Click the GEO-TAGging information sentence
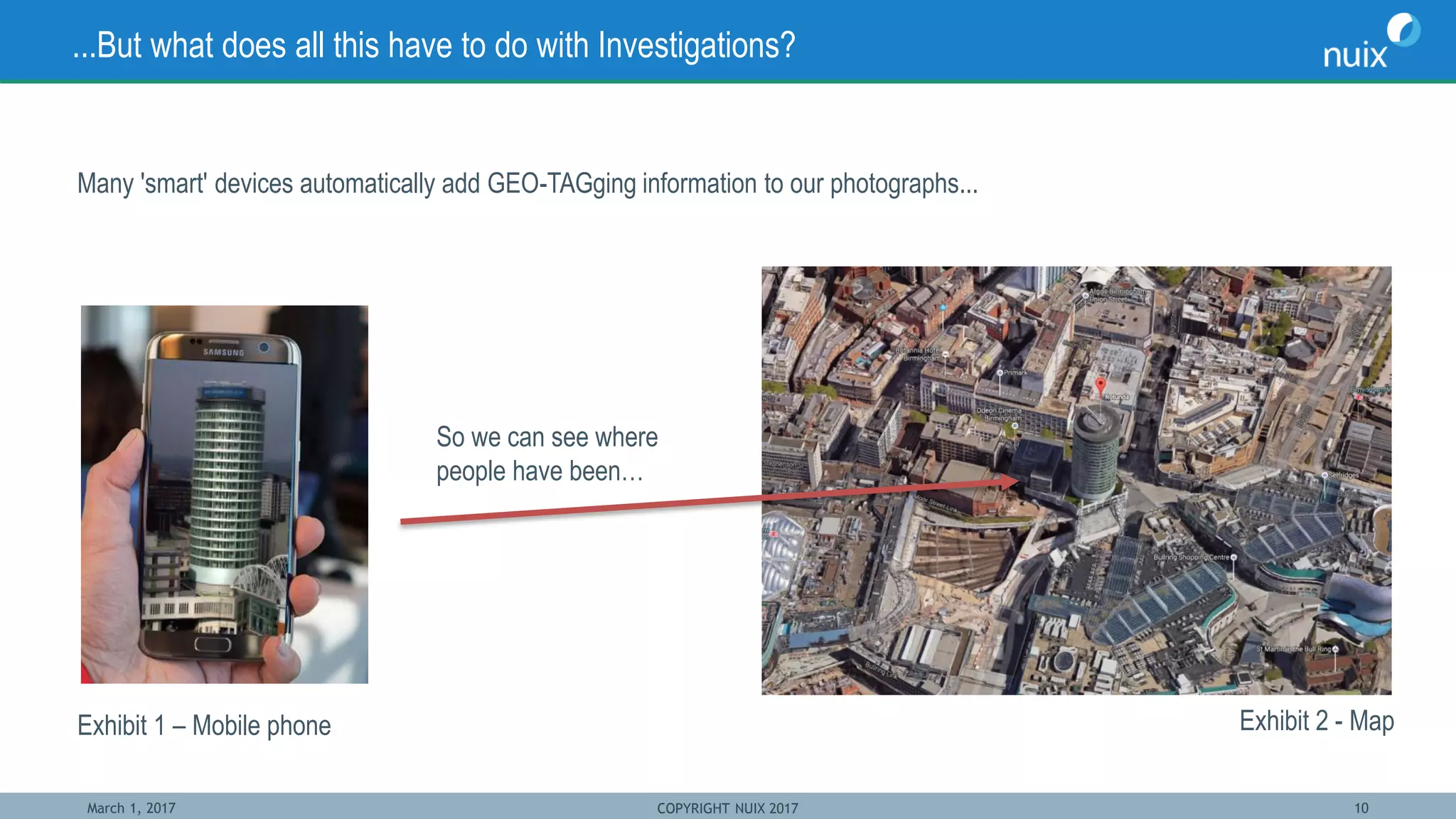This screenshot has width=1456, height=819. pyautogui.click(x=528, y=183)
